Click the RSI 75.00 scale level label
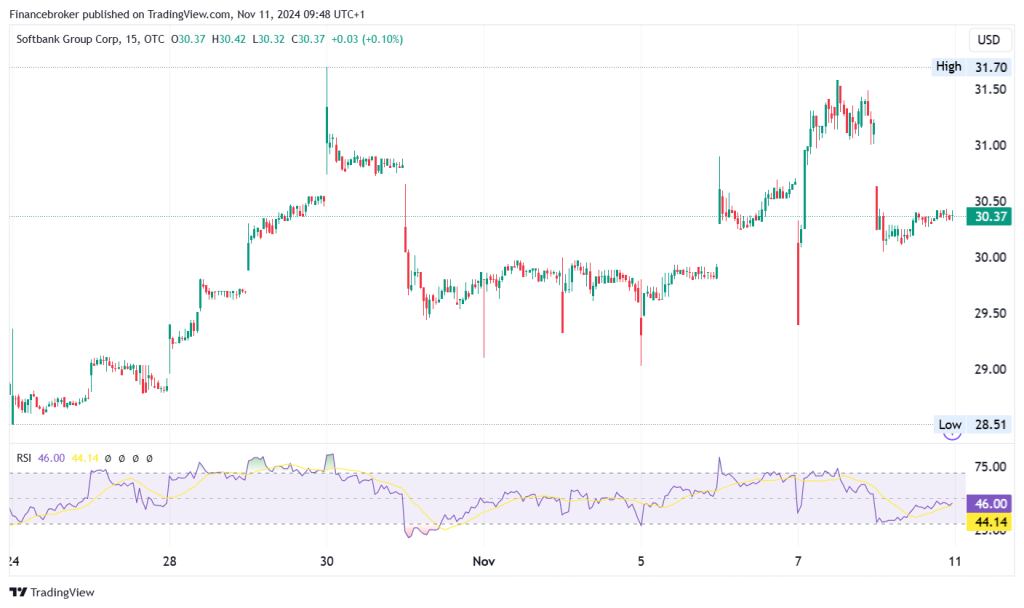Screen dimensions: 1024x608 990,466
